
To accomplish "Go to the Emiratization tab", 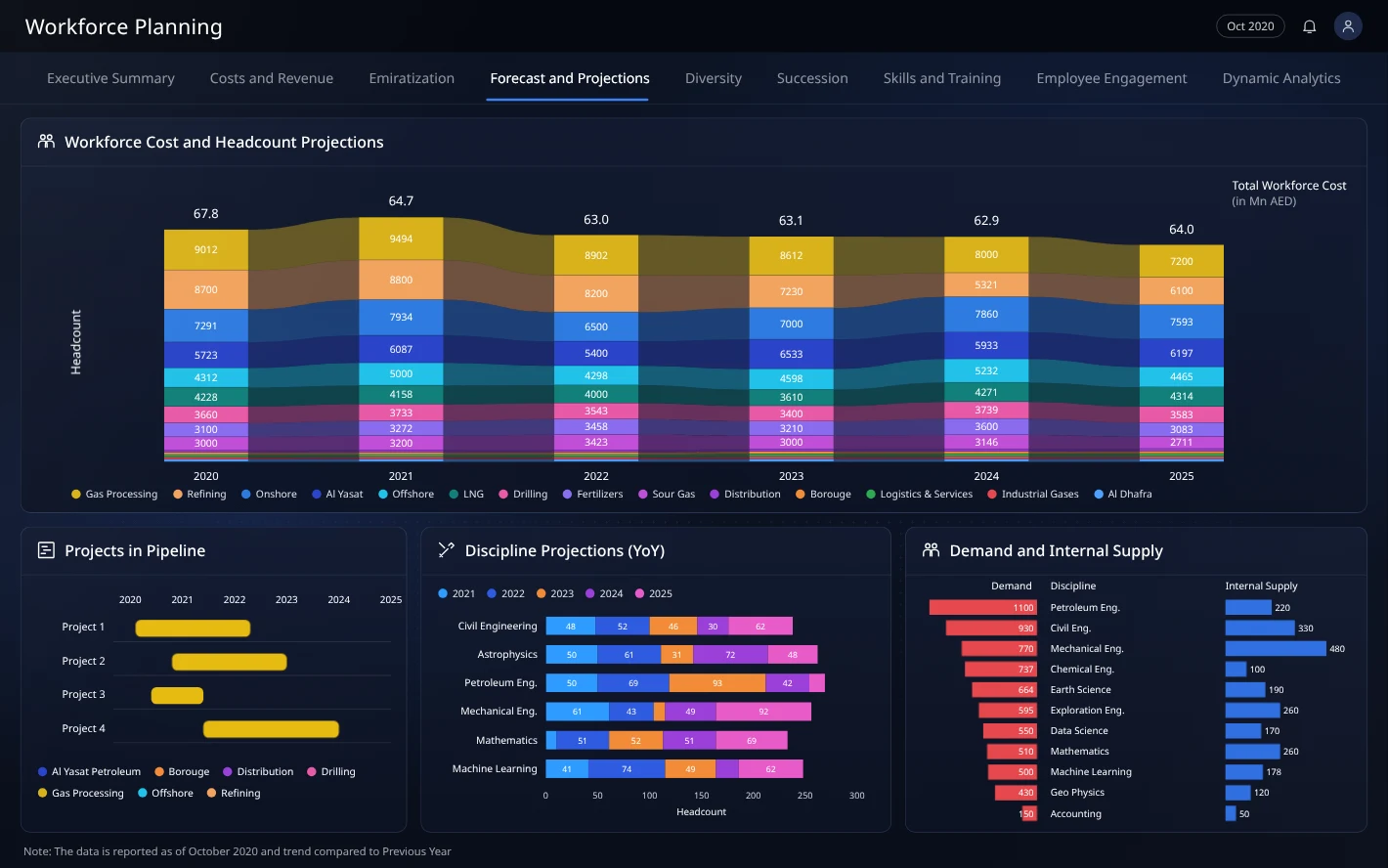I will pyautogui.click(x=412, y=78).
